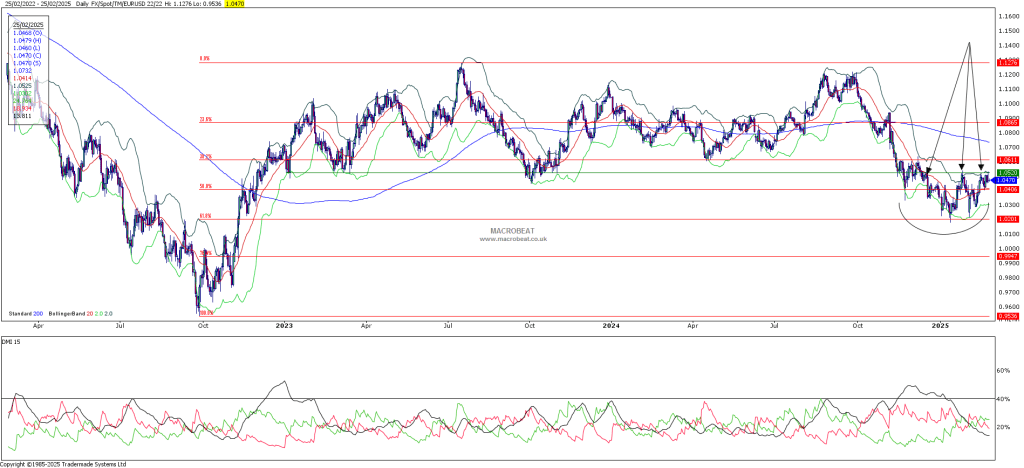Click the red 1.1276 price label
This screenshot has height=468, width=1024.
pos(1007,62)
